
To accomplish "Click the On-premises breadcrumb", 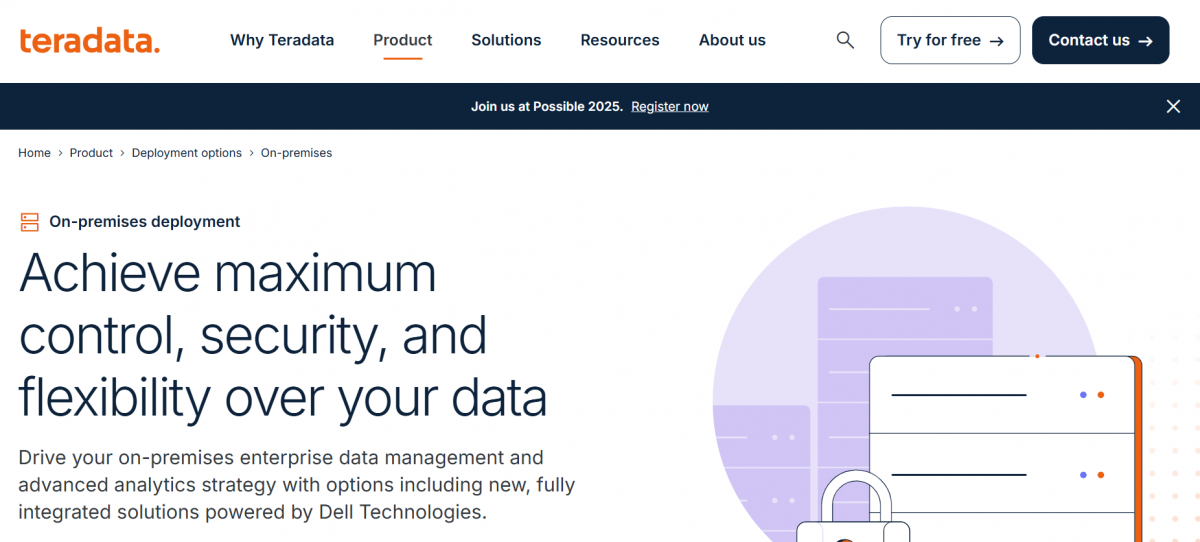I will [x=296, y=153].
